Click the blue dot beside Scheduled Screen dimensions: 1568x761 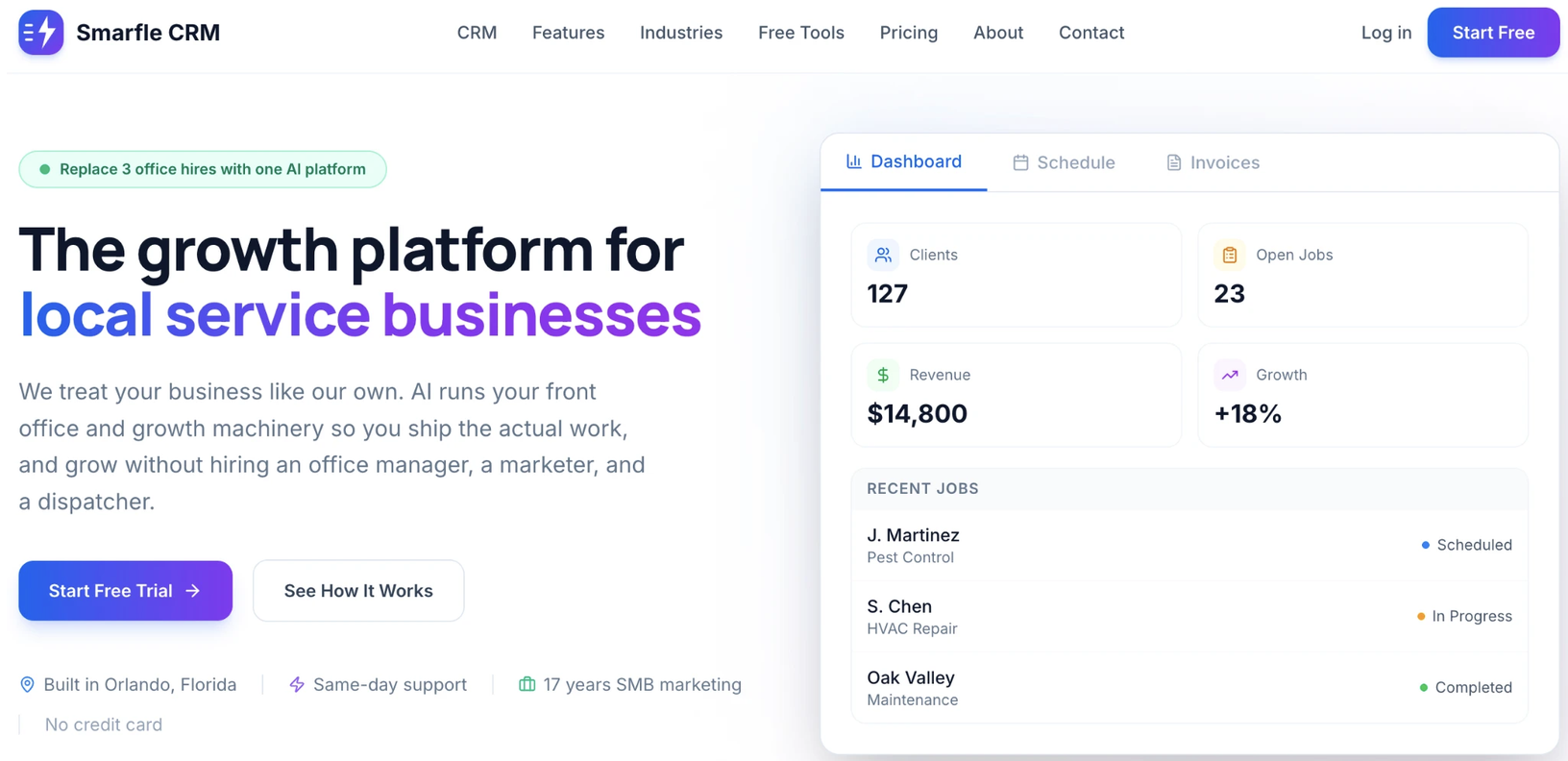point(1425,545)
